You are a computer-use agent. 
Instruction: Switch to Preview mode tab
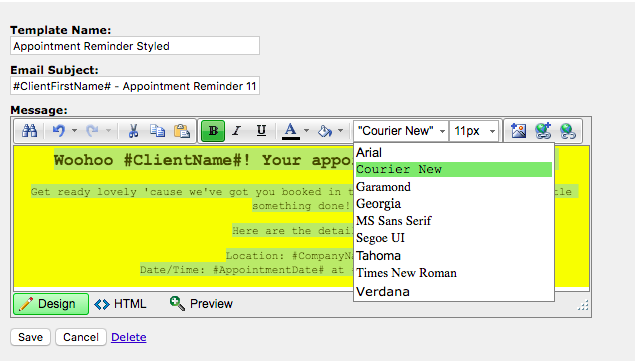(x=201, y=304)
